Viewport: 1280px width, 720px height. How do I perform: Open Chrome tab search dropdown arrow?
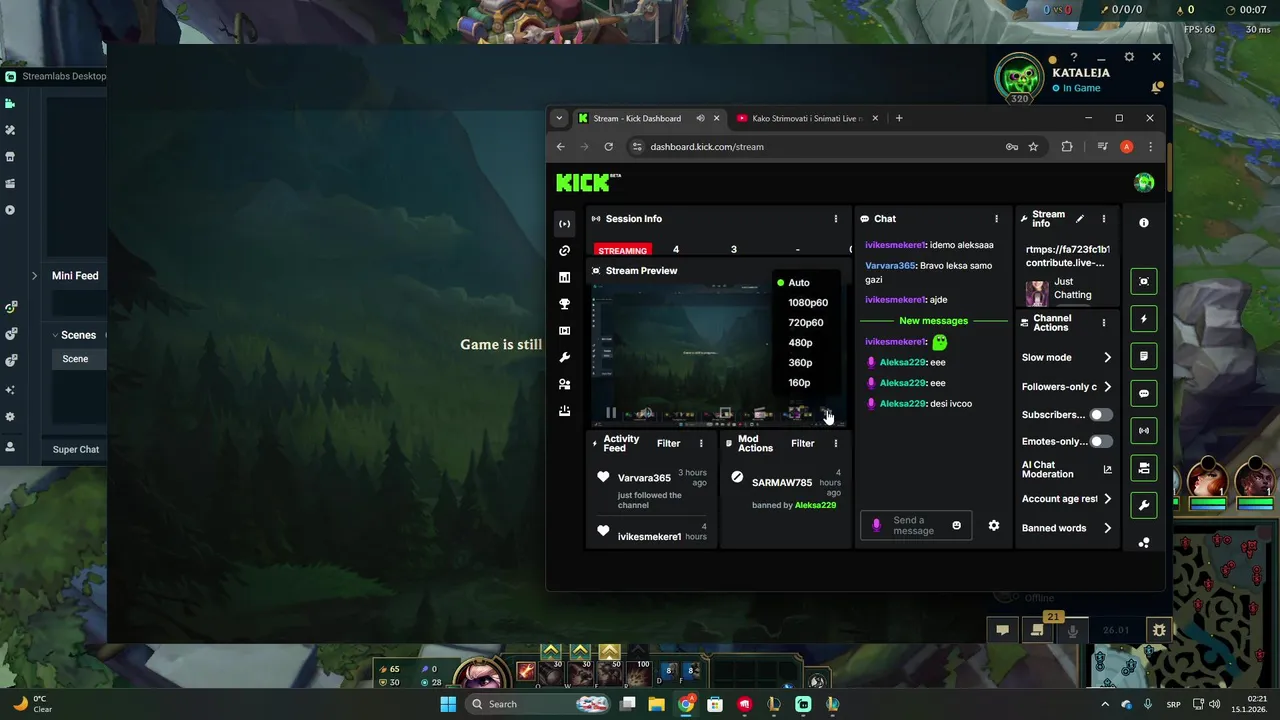point(559,118)
